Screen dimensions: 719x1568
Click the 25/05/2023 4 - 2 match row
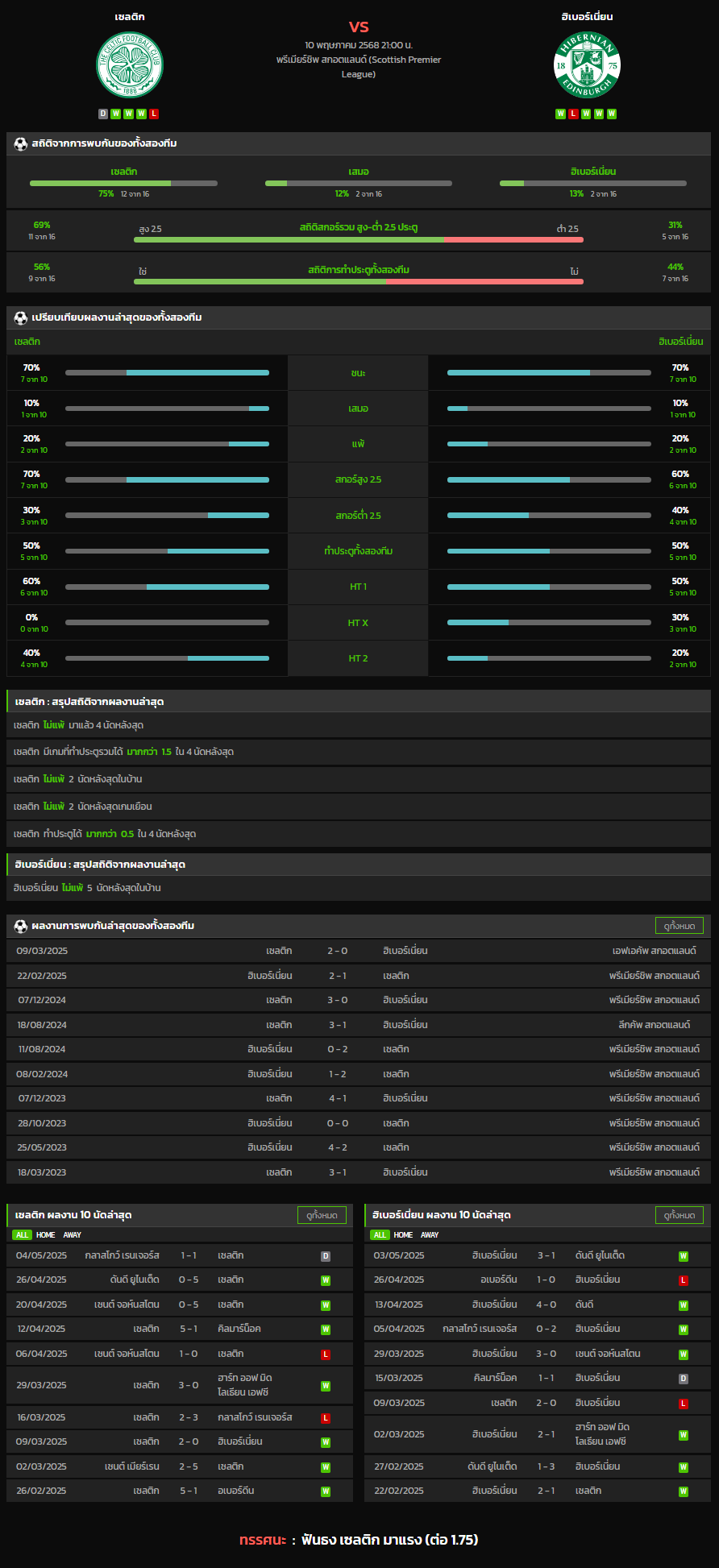pos(359,1147)
